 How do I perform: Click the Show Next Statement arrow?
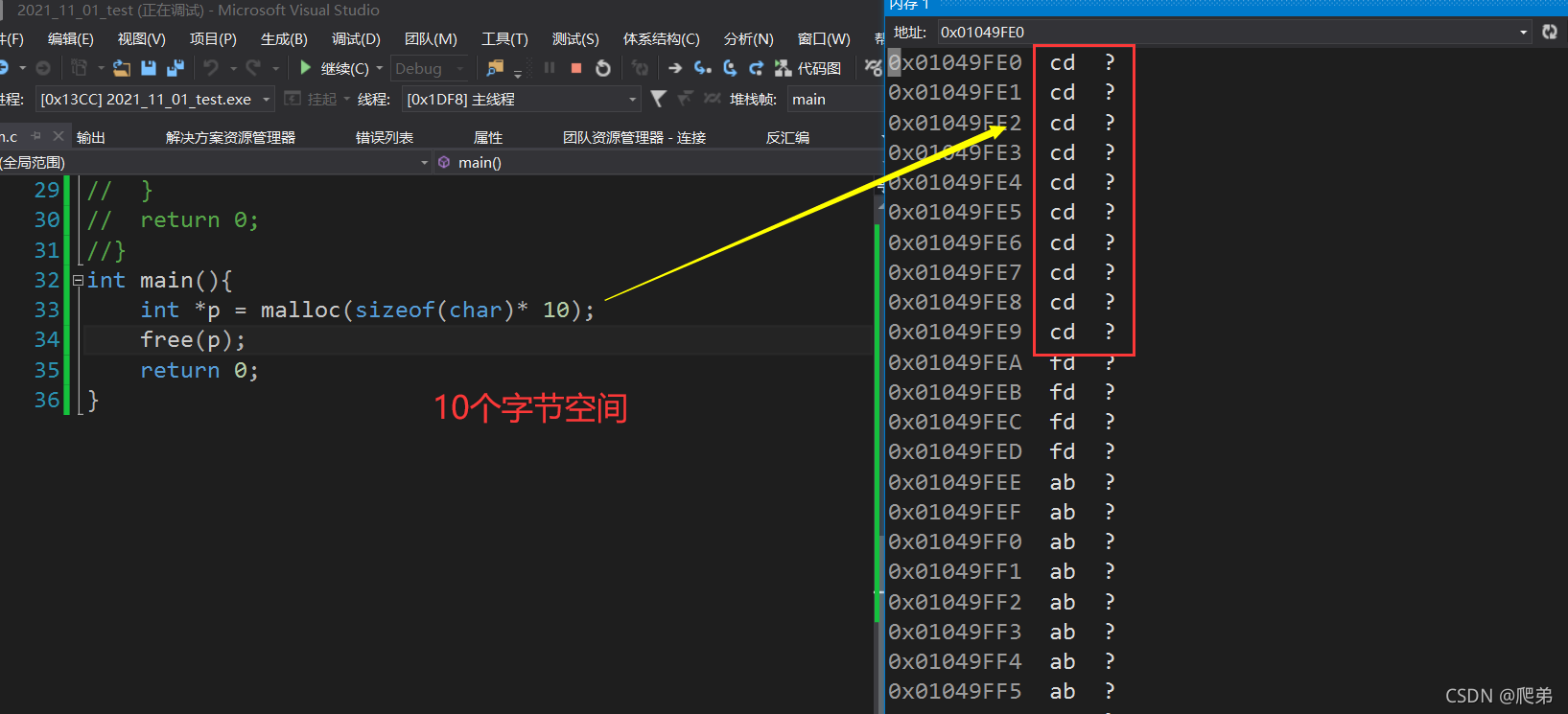(675, 68)
